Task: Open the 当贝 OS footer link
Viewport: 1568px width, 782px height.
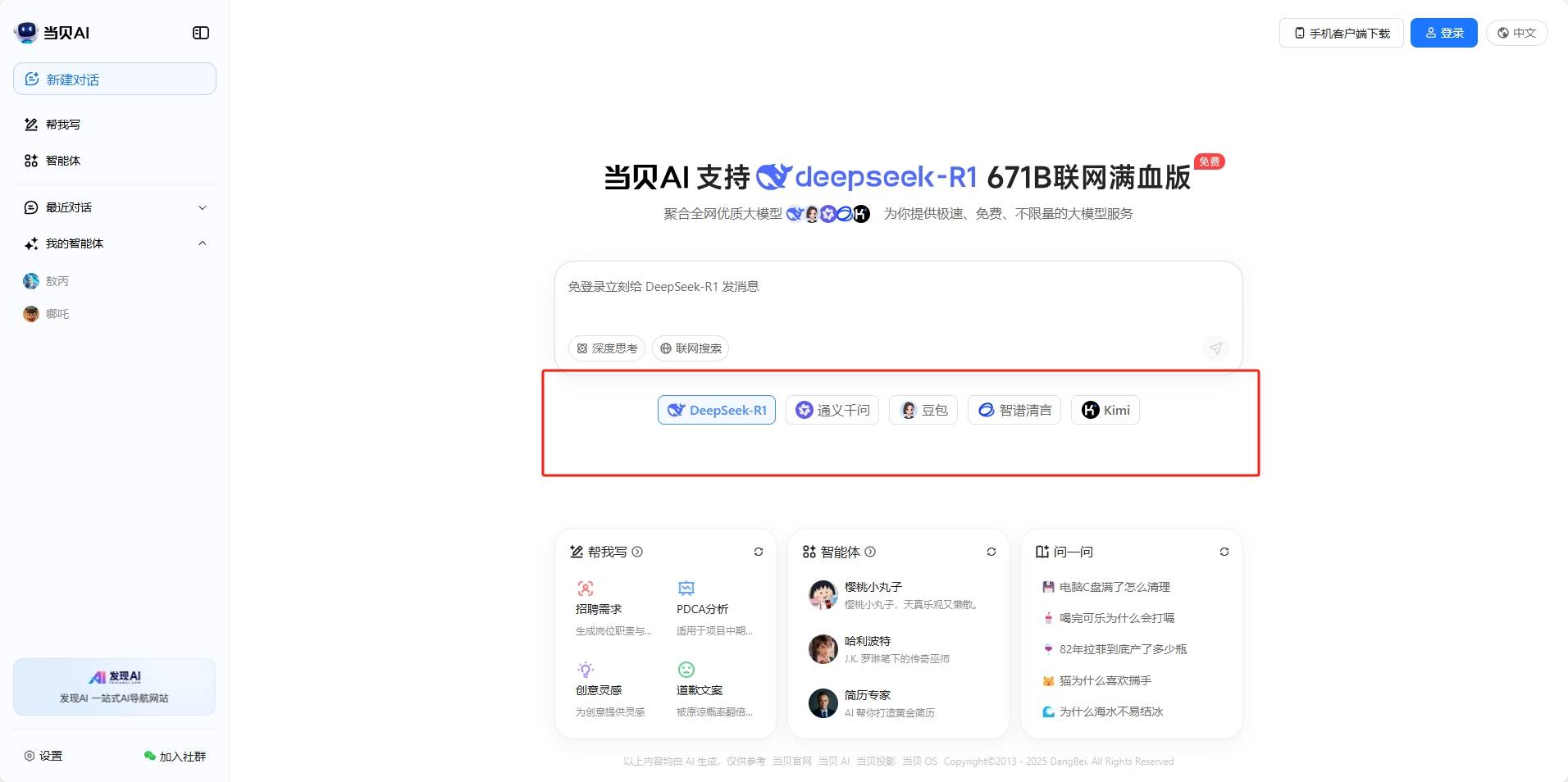Action: click(919, 762)
